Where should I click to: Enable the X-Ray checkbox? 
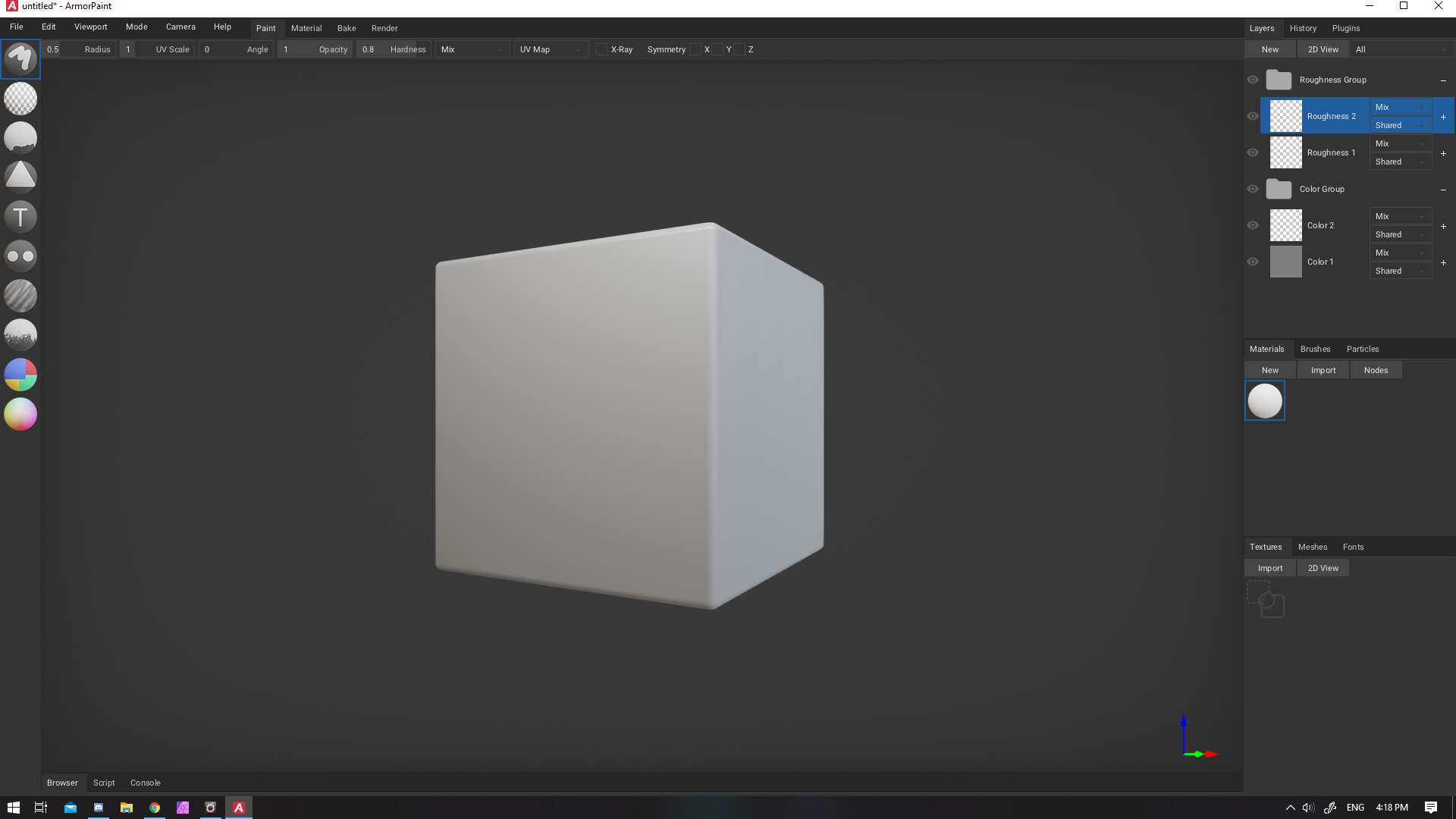point(602,49)
